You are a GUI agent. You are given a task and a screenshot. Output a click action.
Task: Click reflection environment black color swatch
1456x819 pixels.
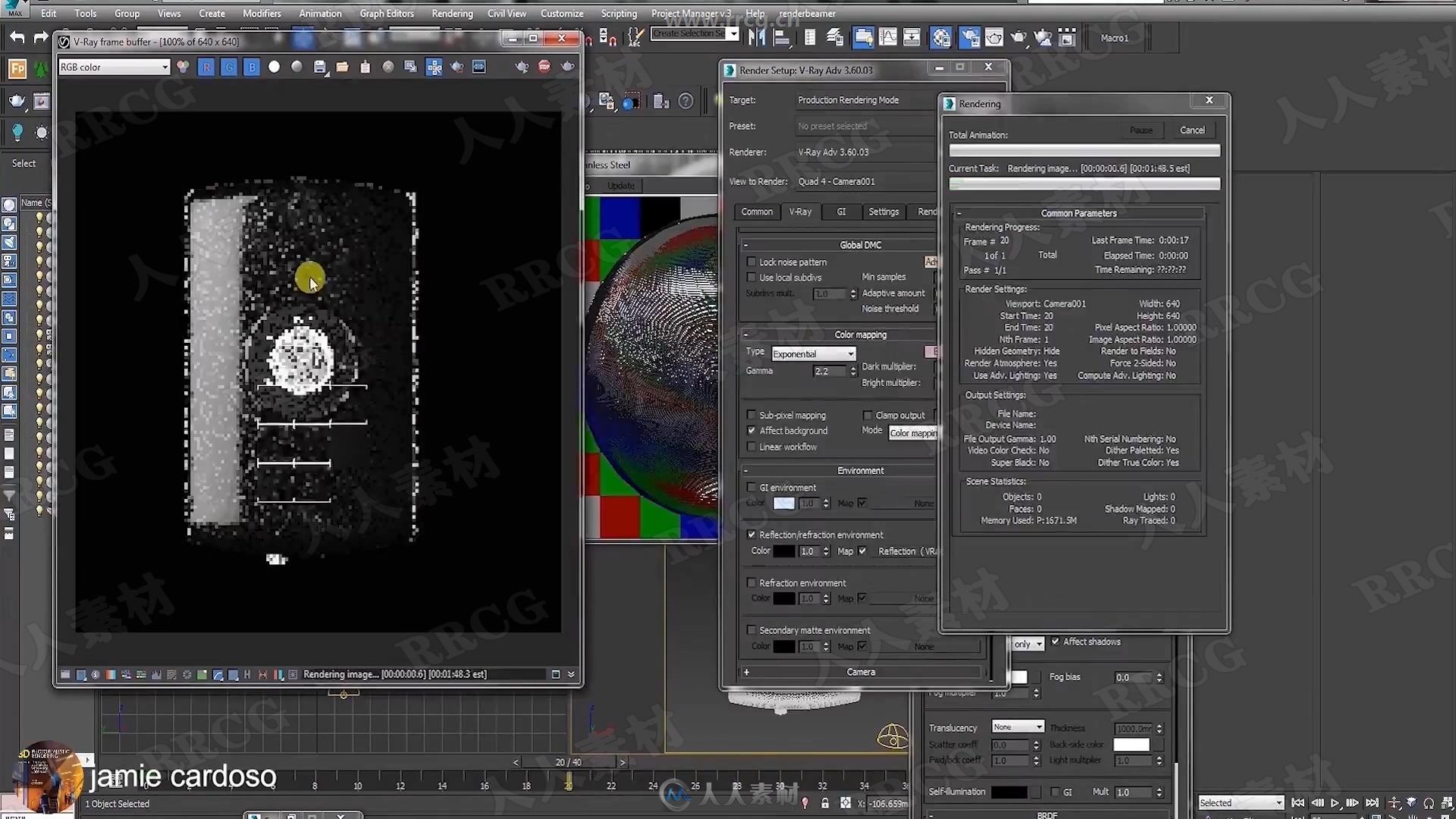pos(784,551)
